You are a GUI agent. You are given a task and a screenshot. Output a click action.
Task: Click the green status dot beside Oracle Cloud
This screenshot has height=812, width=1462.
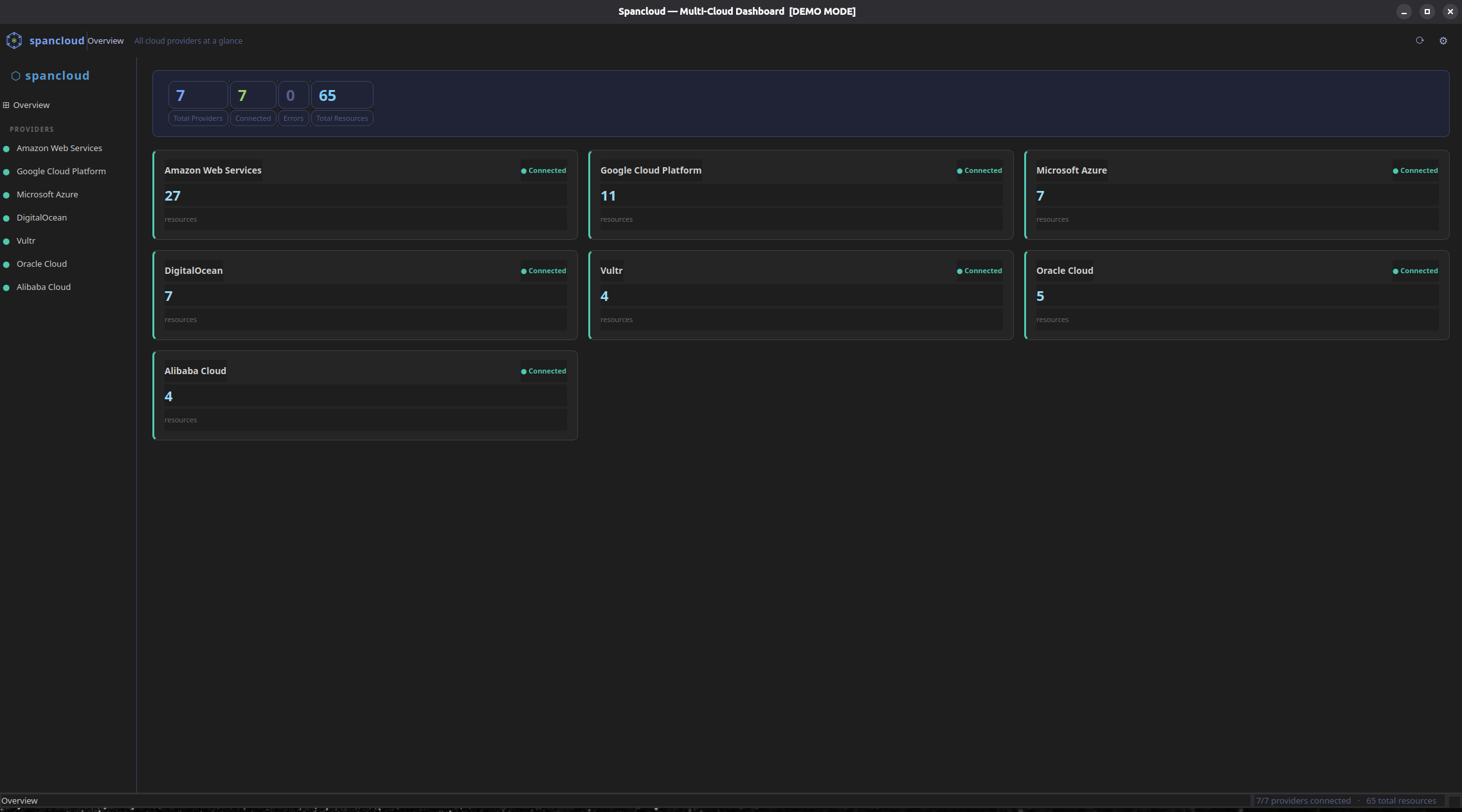click(x=6, y=264)
